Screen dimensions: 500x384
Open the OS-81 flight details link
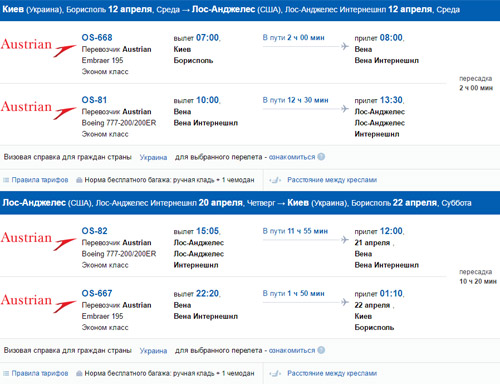[94, 100]
